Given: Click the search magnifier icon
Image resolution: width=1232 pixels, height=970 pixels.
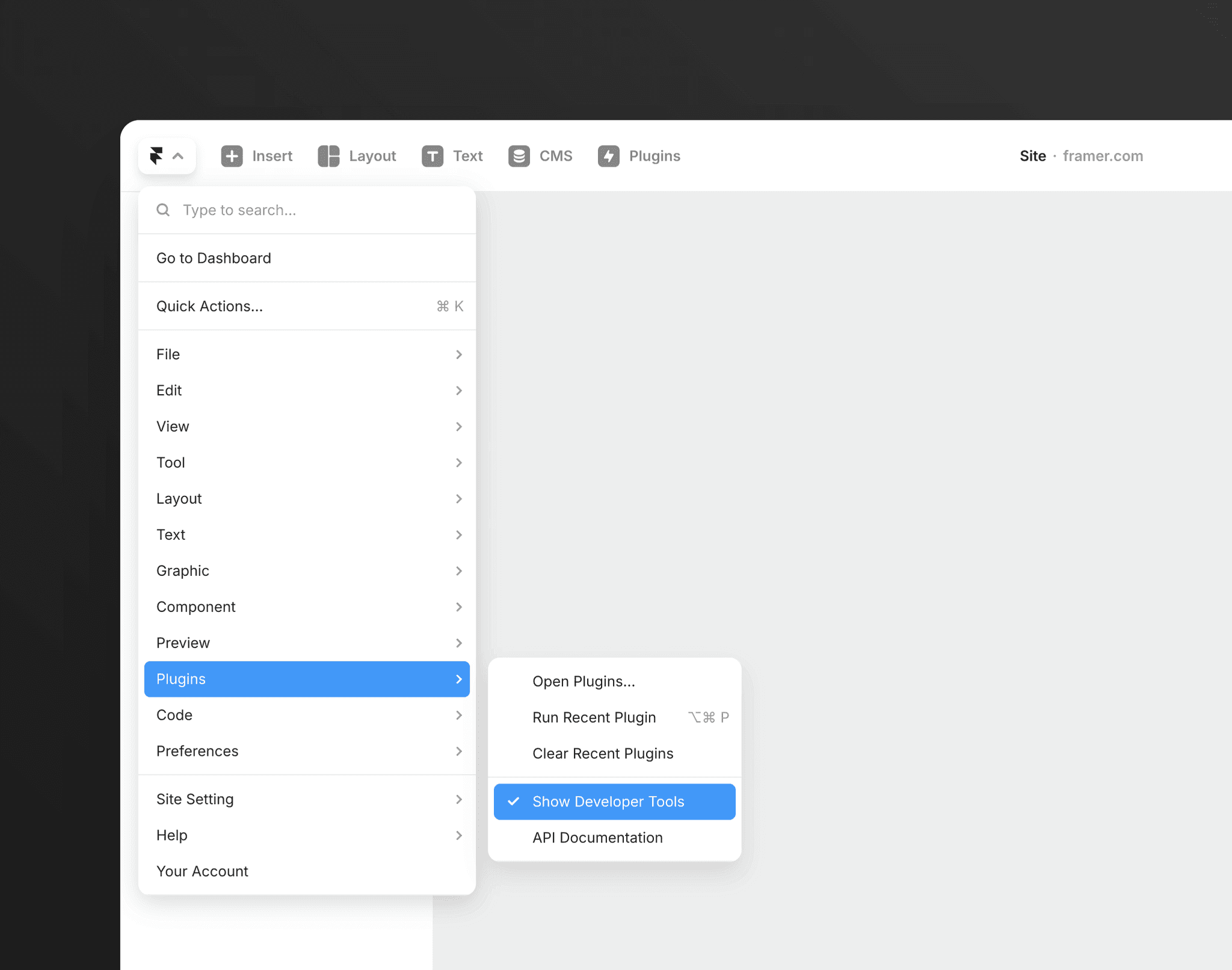Looking at the screenshot, I should click(163, 209).
